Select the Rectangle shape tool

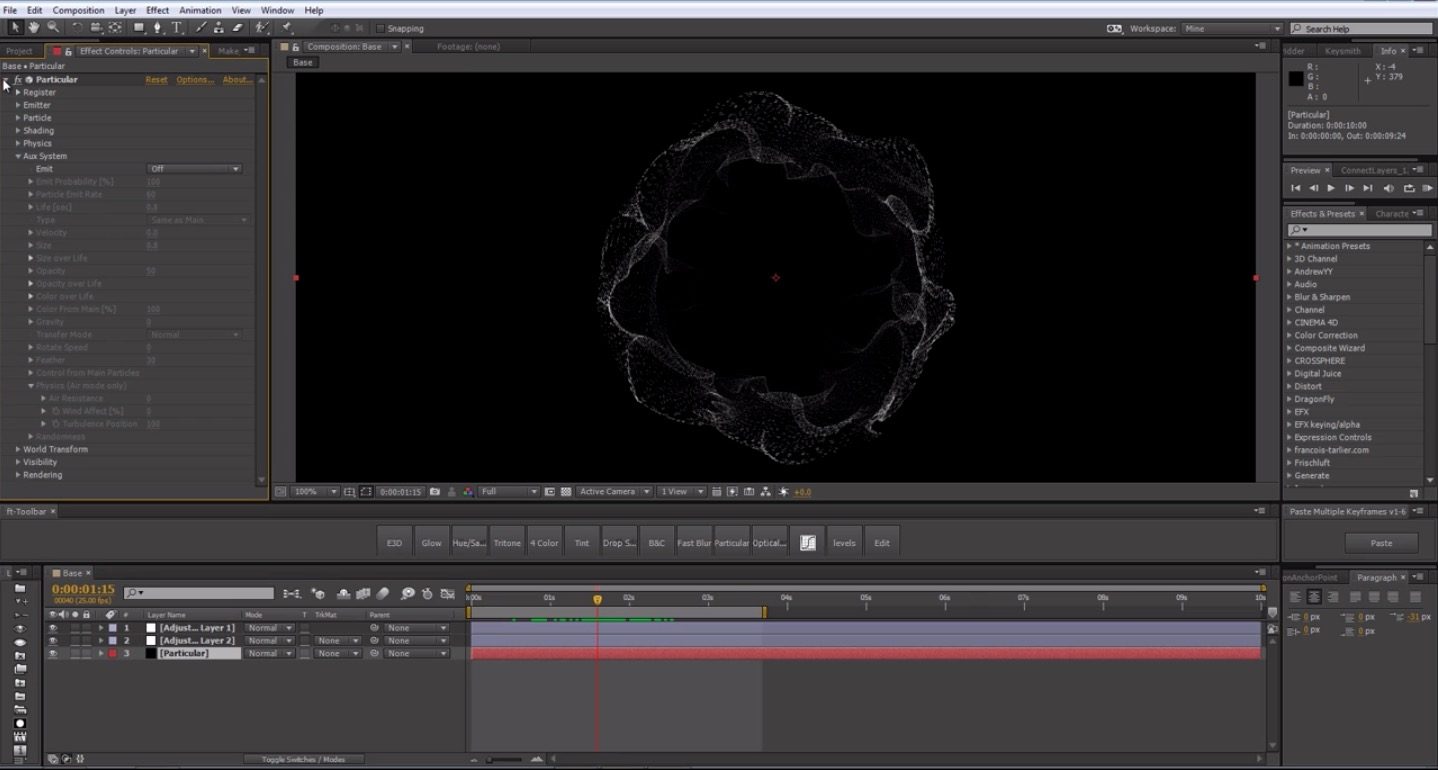pos(139,28)
